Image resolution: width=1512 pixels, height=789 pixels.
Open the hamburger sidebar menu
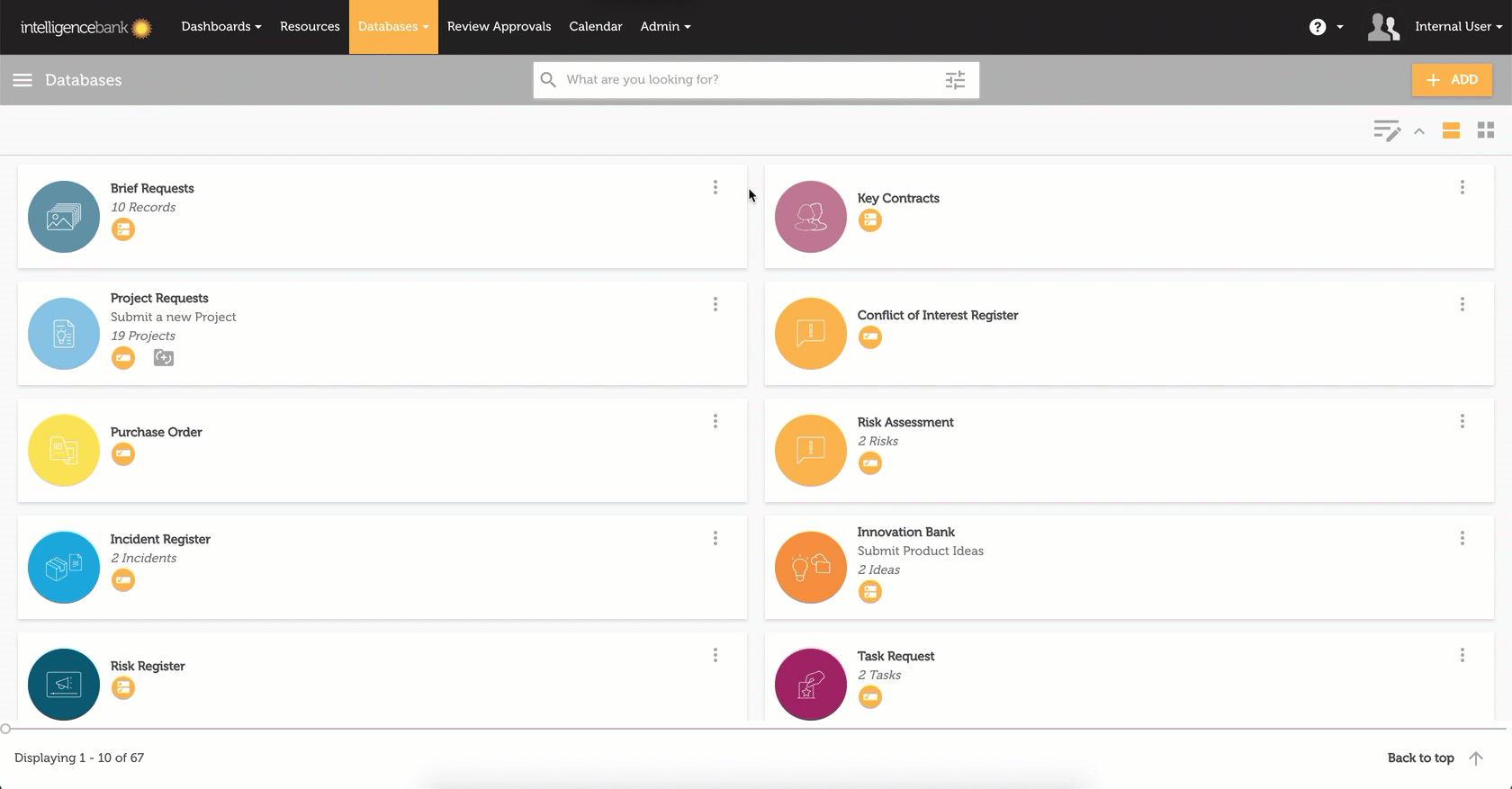pyautogui.click(x=22, y=80)
